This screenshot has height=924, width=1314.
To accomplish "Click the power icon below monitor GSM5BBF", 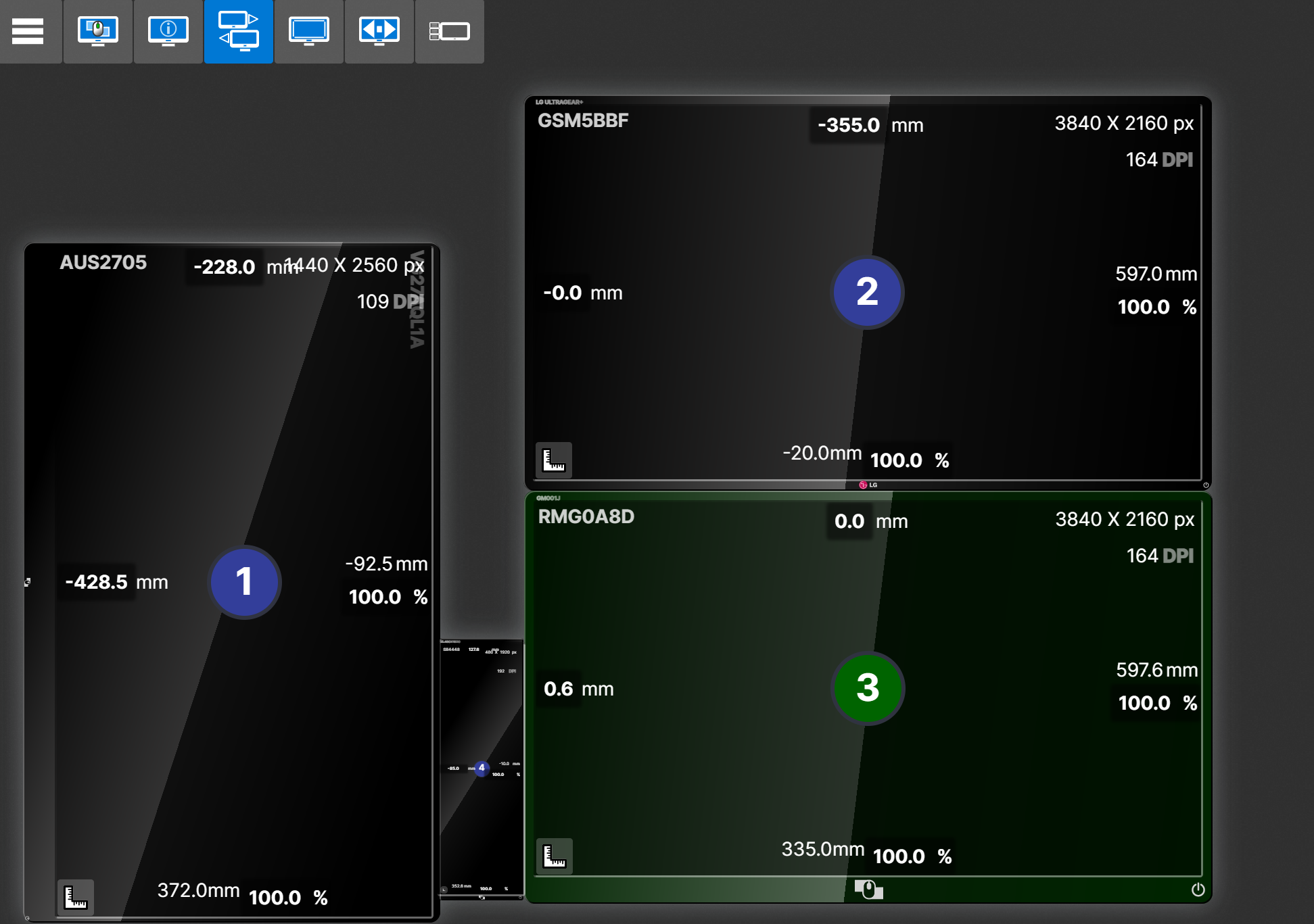I will click(x=1206, y=485).
